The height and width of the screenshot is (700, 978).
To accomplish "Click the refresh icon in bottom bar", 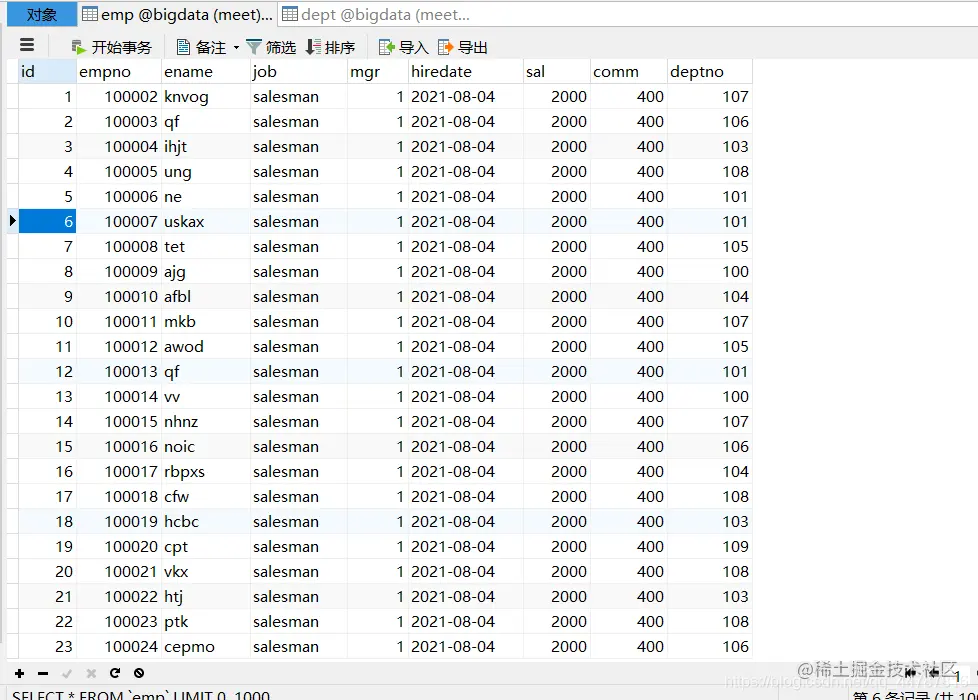I will point(115,673).
